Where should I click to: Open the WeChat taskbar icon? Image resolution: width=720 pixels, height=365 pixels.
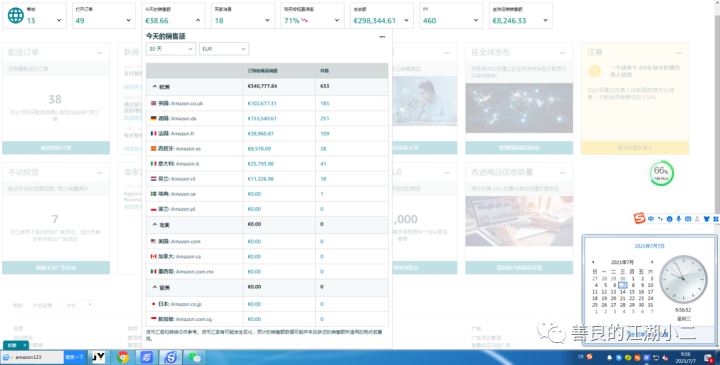coord(195,357)
